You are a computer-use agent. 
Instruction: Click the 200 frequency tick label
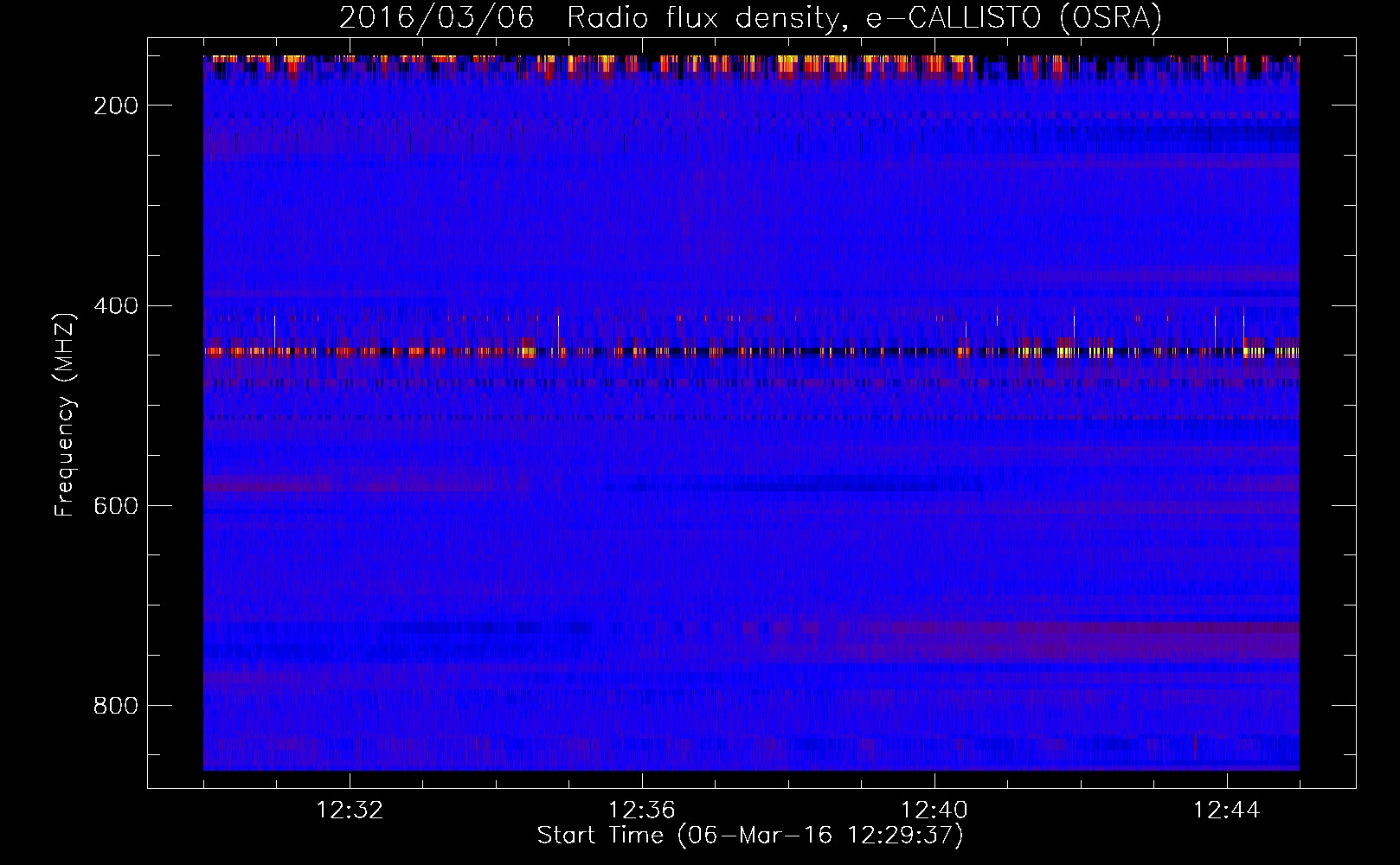point(116,106)
